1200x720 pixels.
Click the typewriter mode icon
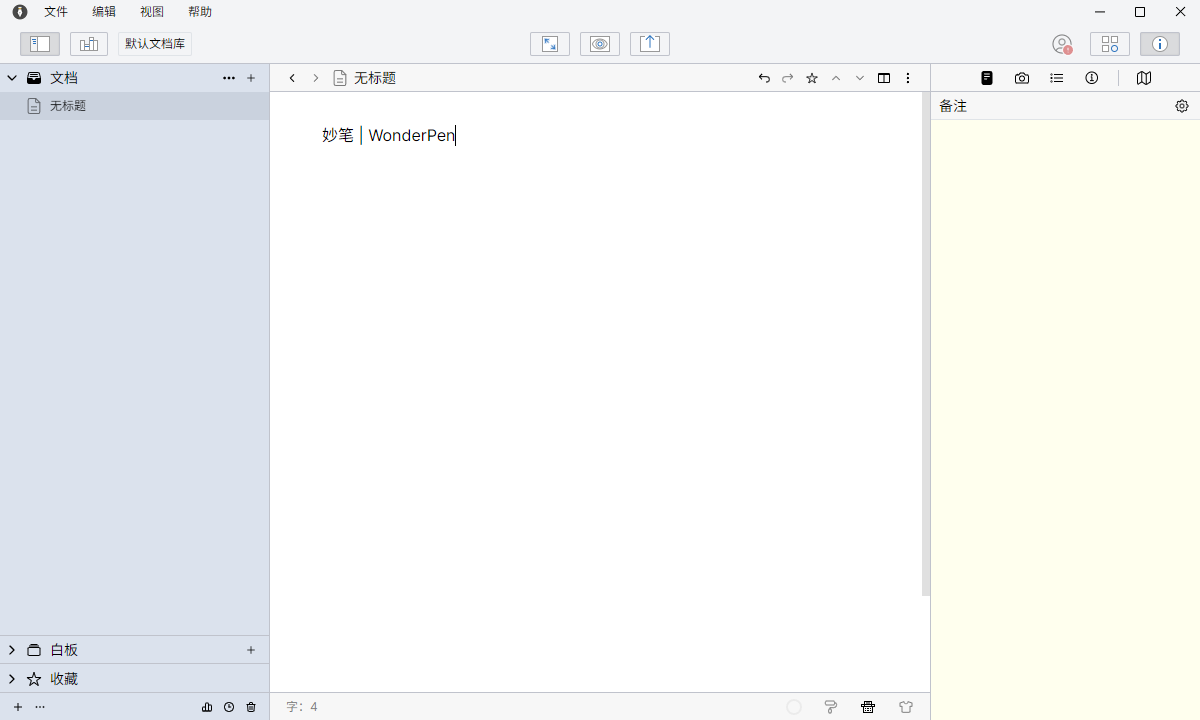coord(868,707)
